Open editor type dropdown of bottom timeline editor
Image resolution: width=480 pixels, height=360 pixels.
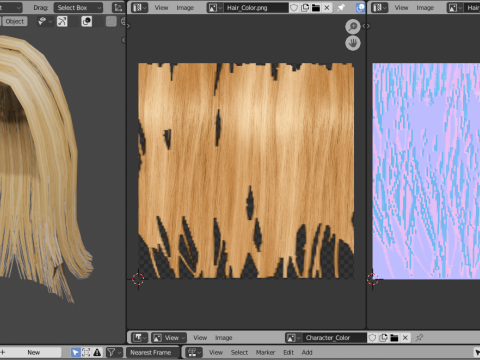tap(194, 352)
